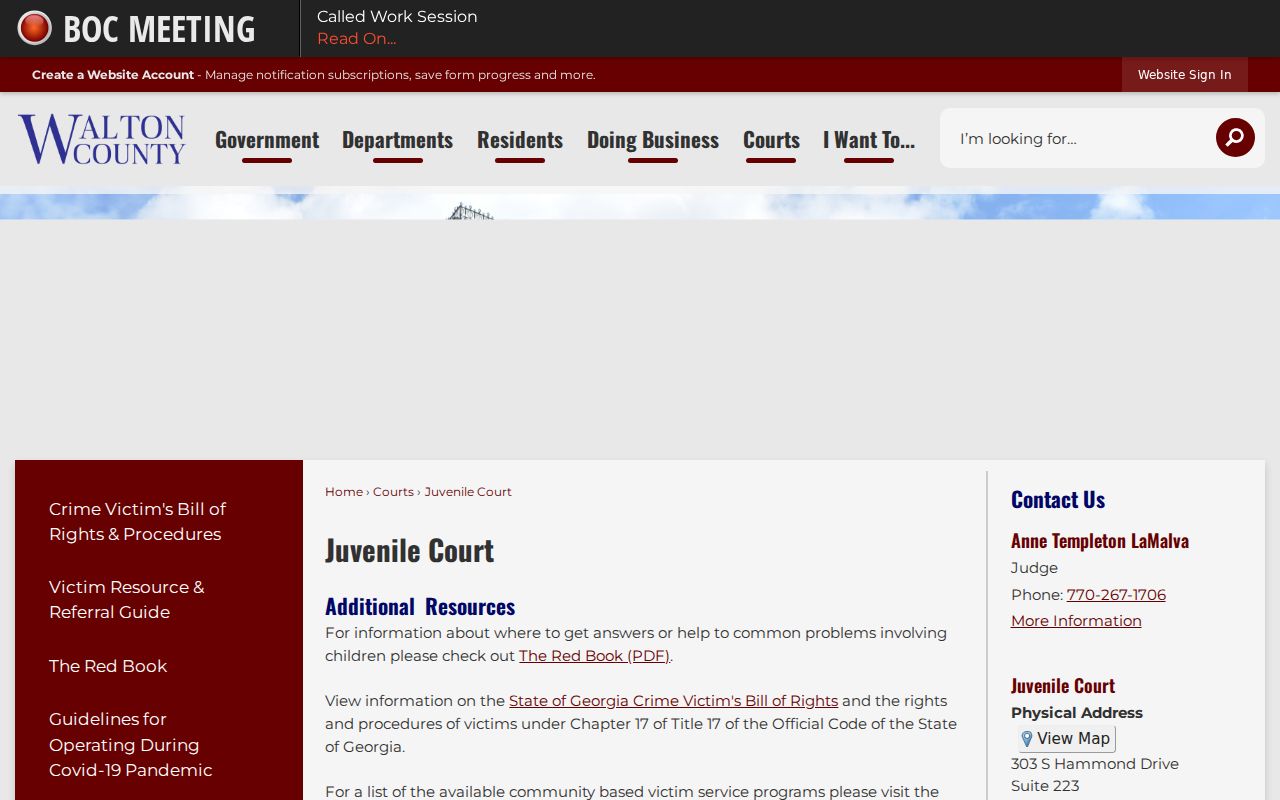Click the Anne Templeton LaMalva name
The width and height of the screenshot is (1280, 800).
(1100, 541)
